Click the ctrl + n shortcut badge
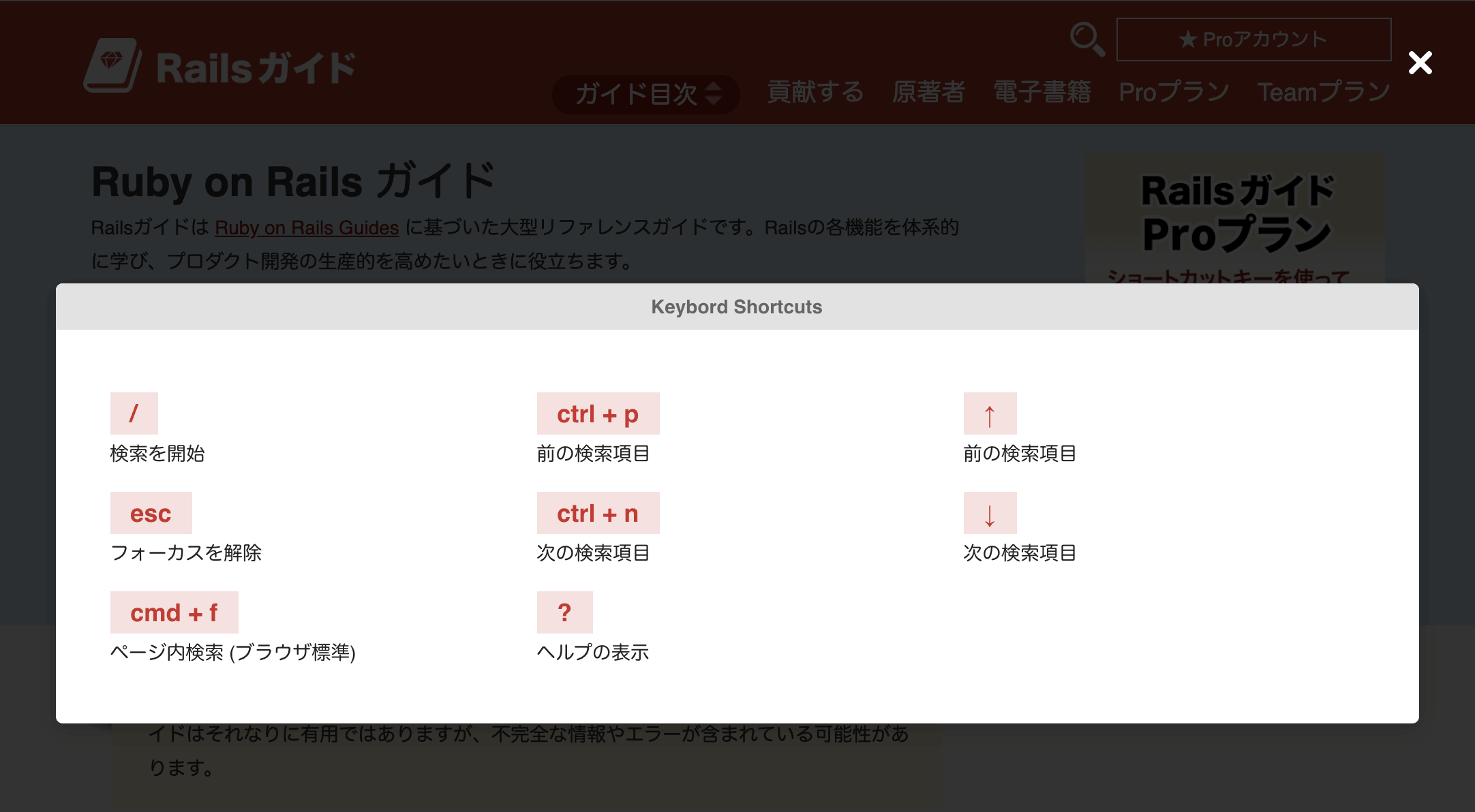The image size is (1475, 812). pos(598,513)
